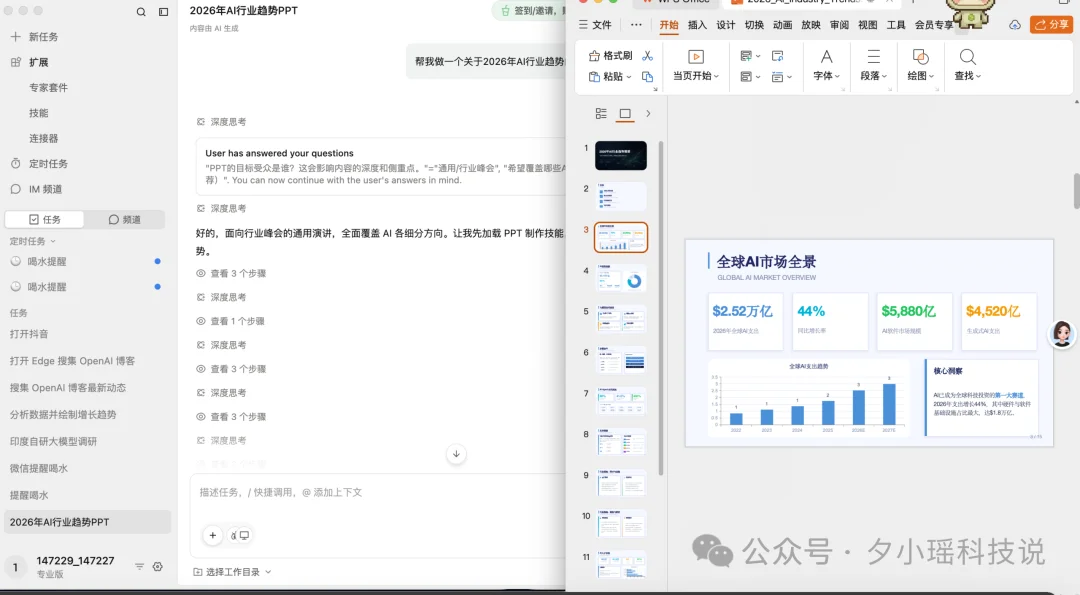Select the 开始 ribbon tab
The height and width of the screenshot is (595, 1080).
coord(669,25)
